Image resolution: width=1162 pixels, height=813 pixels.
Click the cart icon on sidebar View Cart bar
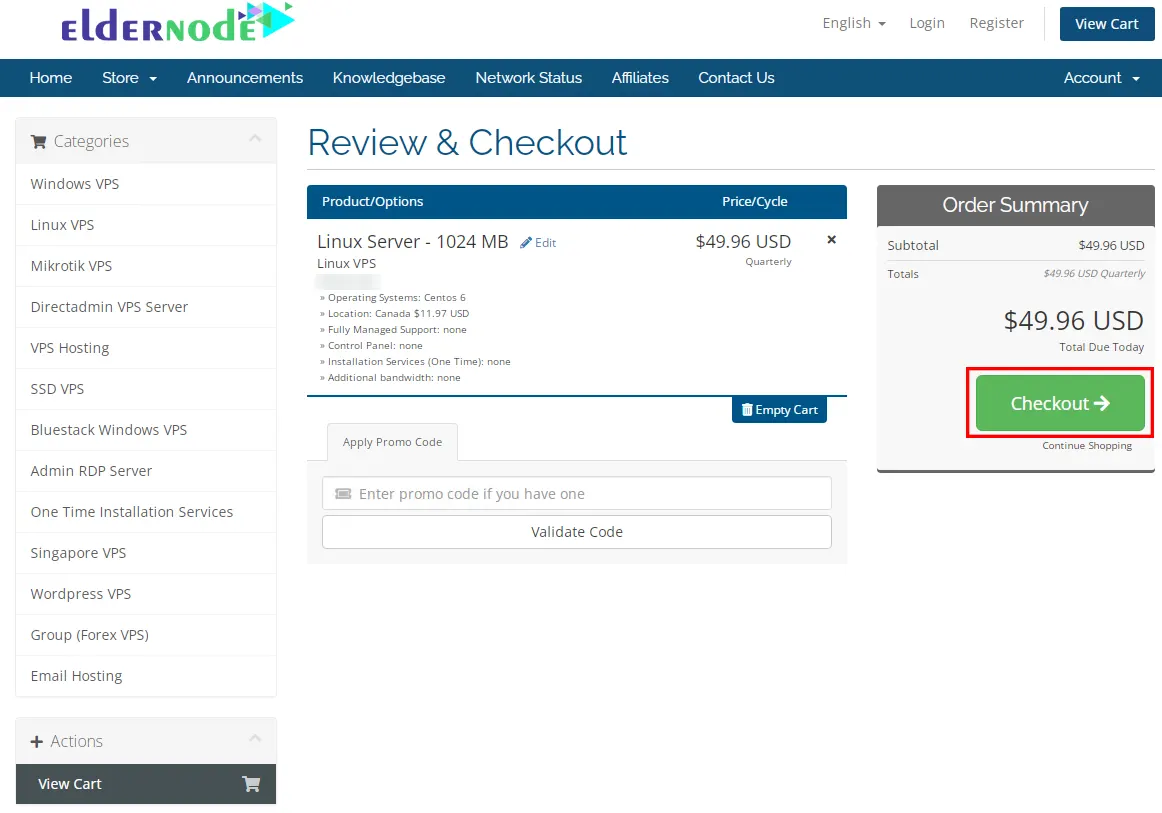250,784
